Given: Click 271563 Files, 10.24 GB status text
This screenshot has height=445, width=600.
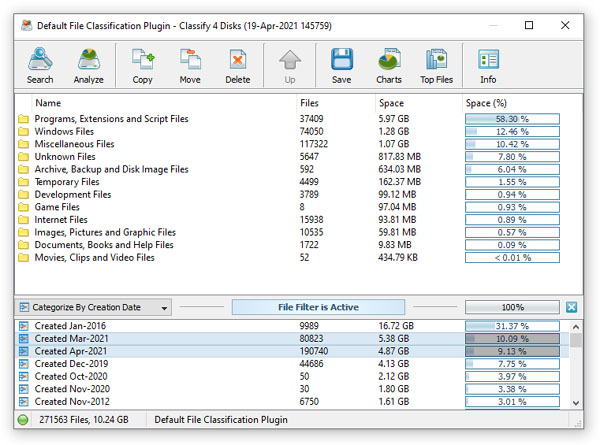Looking at the screenshot, I should (84, 420).
